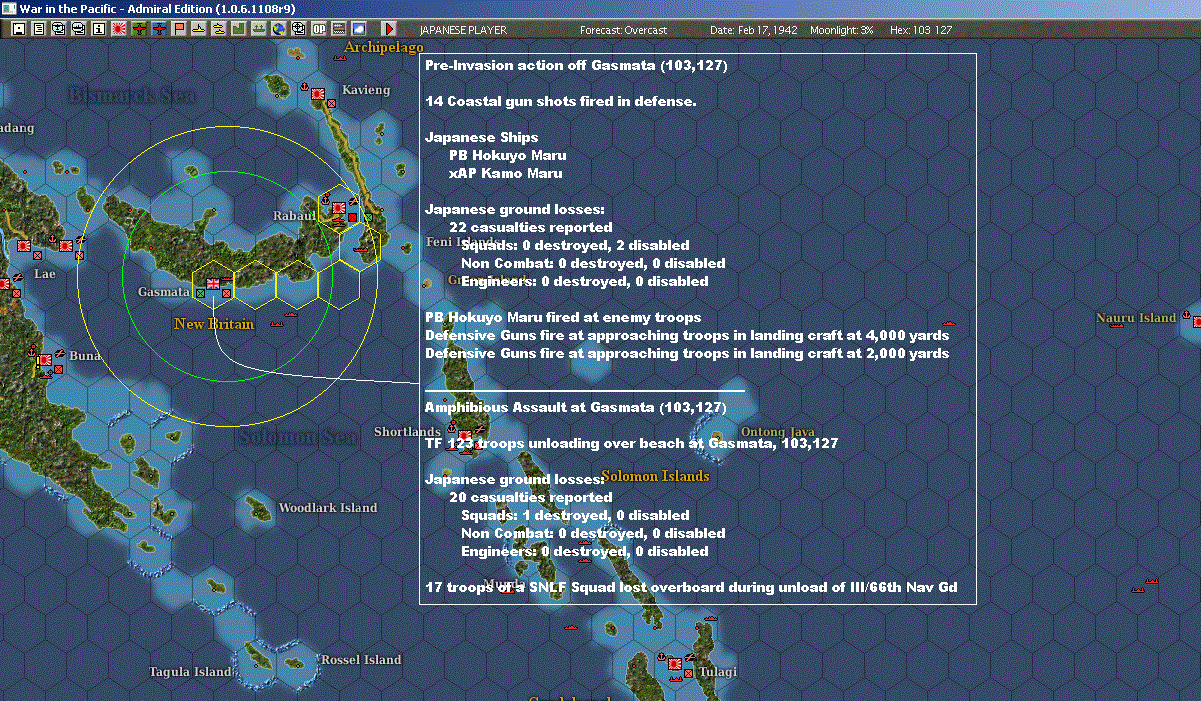This screenshot has width=1201, height=701.
Task: Click the striped bar icon beside OP
Action: pos(338,30)
